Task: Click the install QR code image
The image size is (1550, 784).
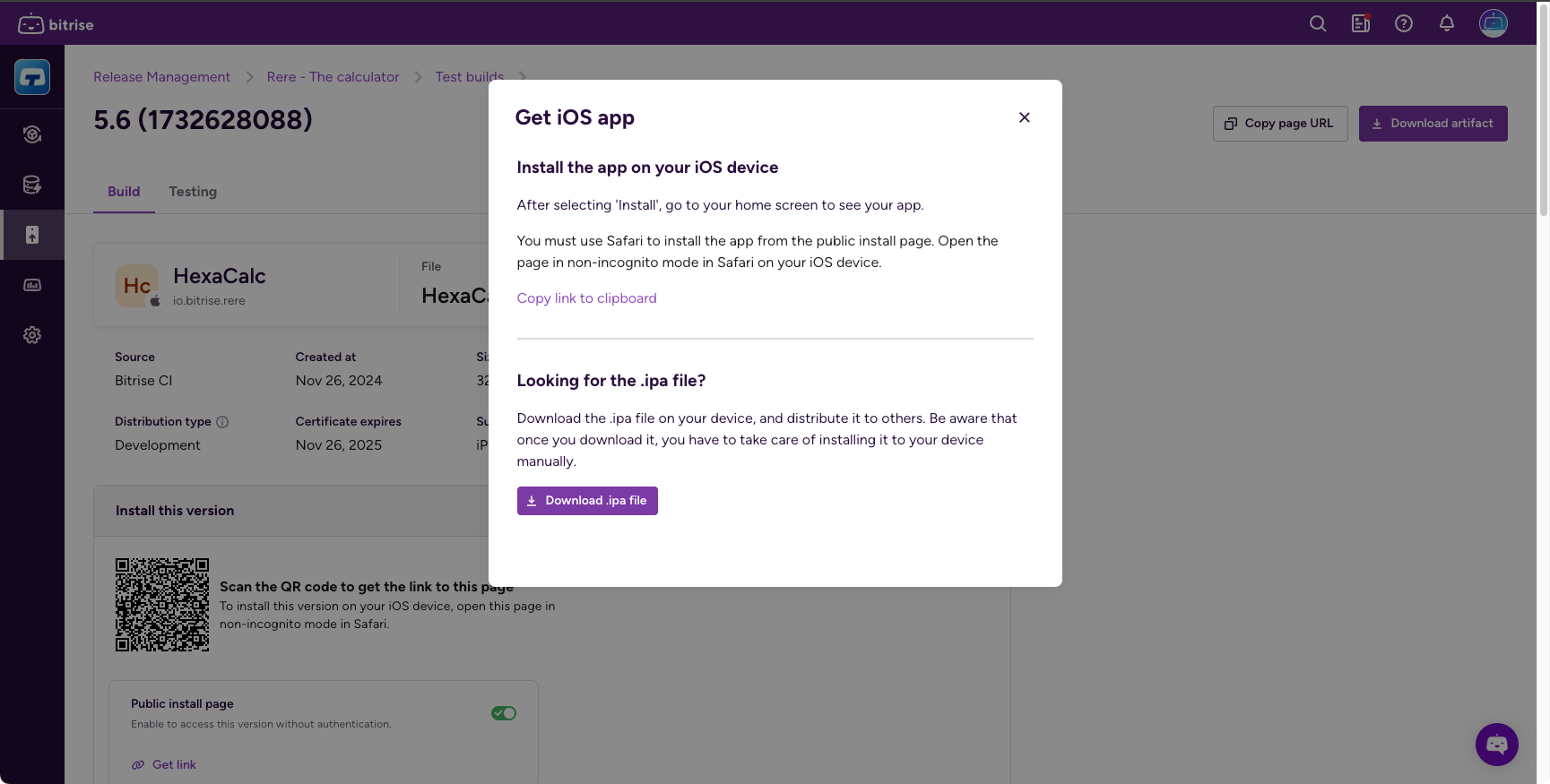Action: tap(162, 605)
